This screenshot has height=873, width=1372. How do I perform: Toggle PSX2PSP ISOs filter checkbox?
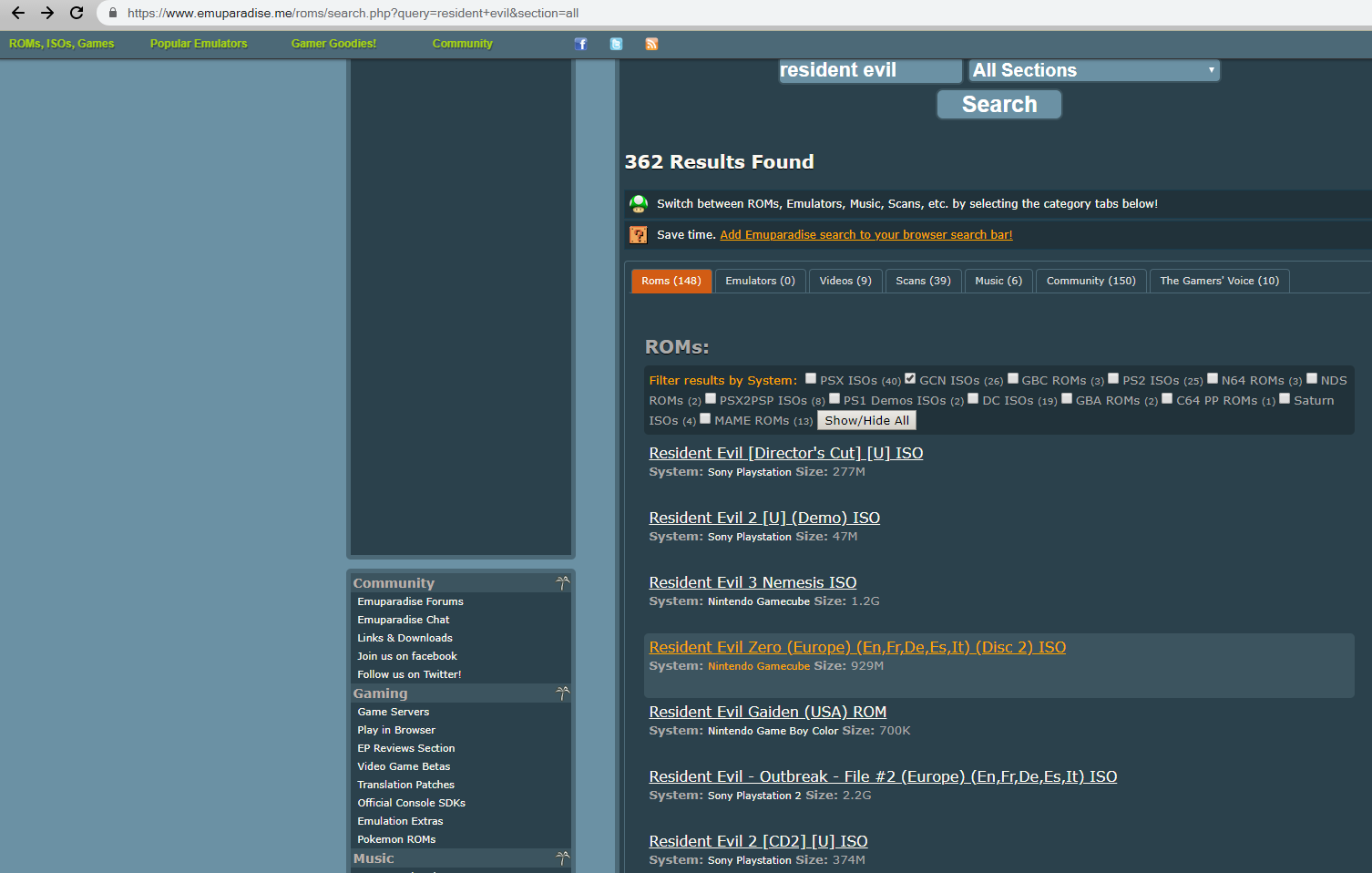click(x=711, y=398)
